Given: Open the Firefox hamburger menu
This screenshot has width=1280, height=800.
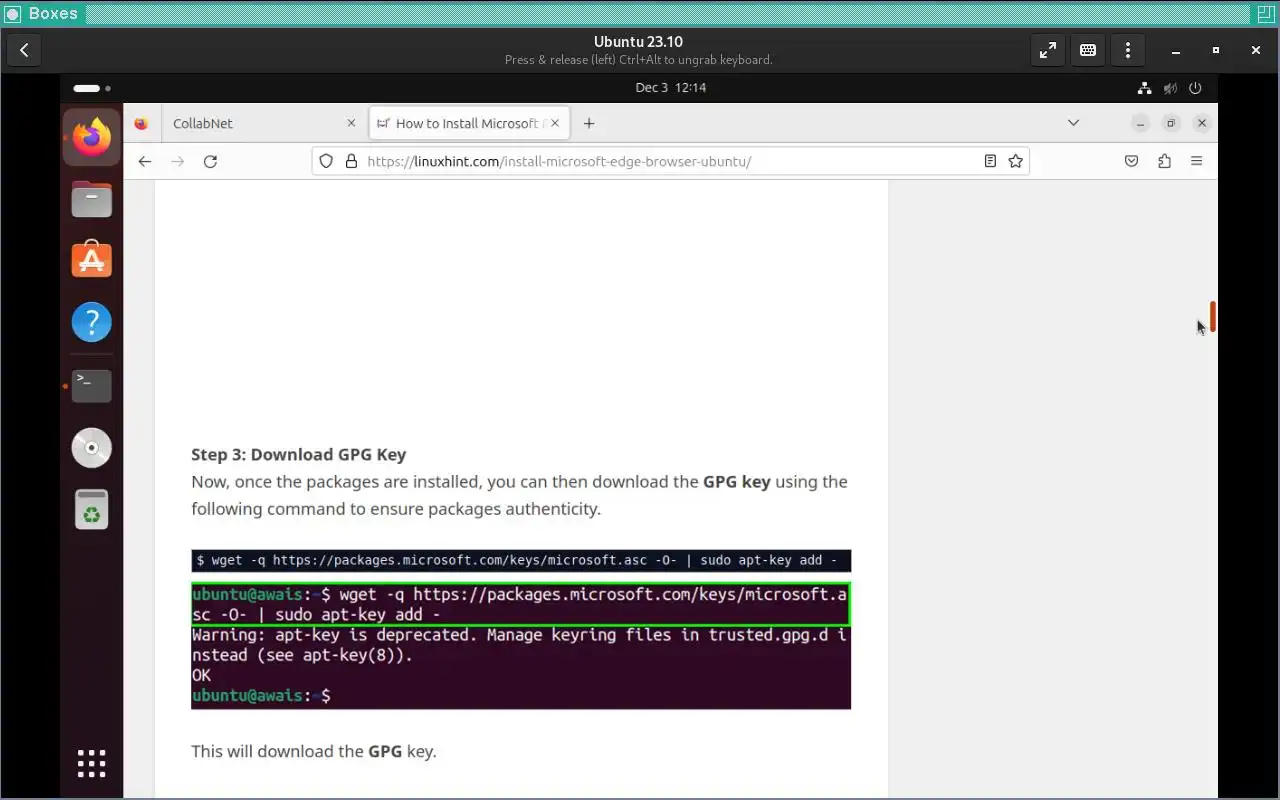Looking at the screenshot, I should click(x=1196, y=161).
